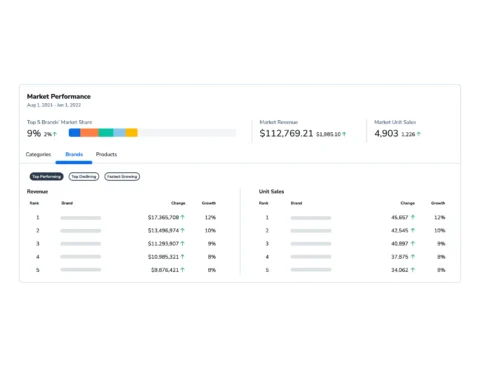This screenshot has width=480, height=367.
Task: Enable the Fastest Growing filter pill
Action: 122,176
